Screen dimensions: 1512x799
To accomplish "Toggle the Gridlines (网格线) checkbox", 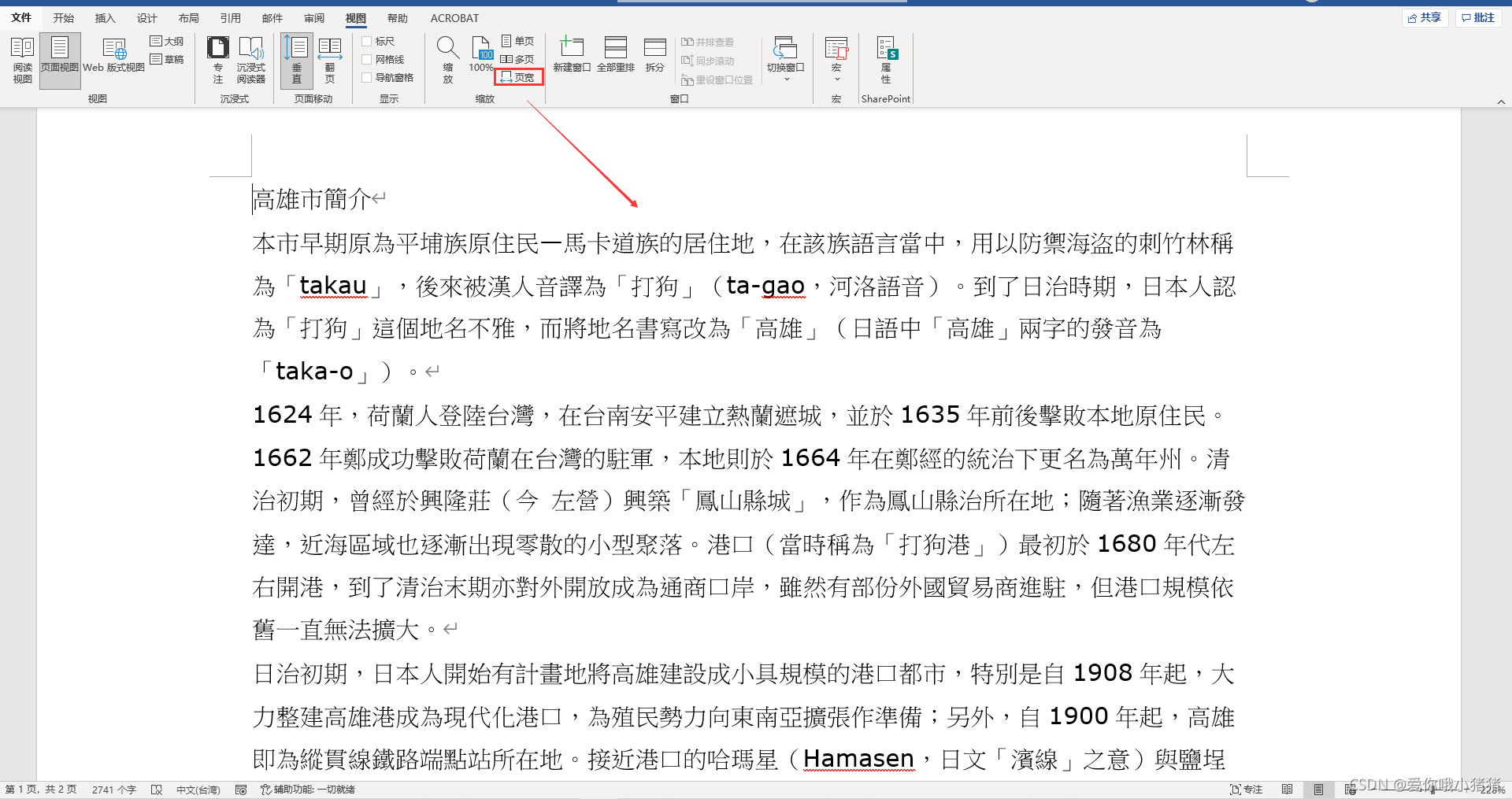I will click(367, 59).
